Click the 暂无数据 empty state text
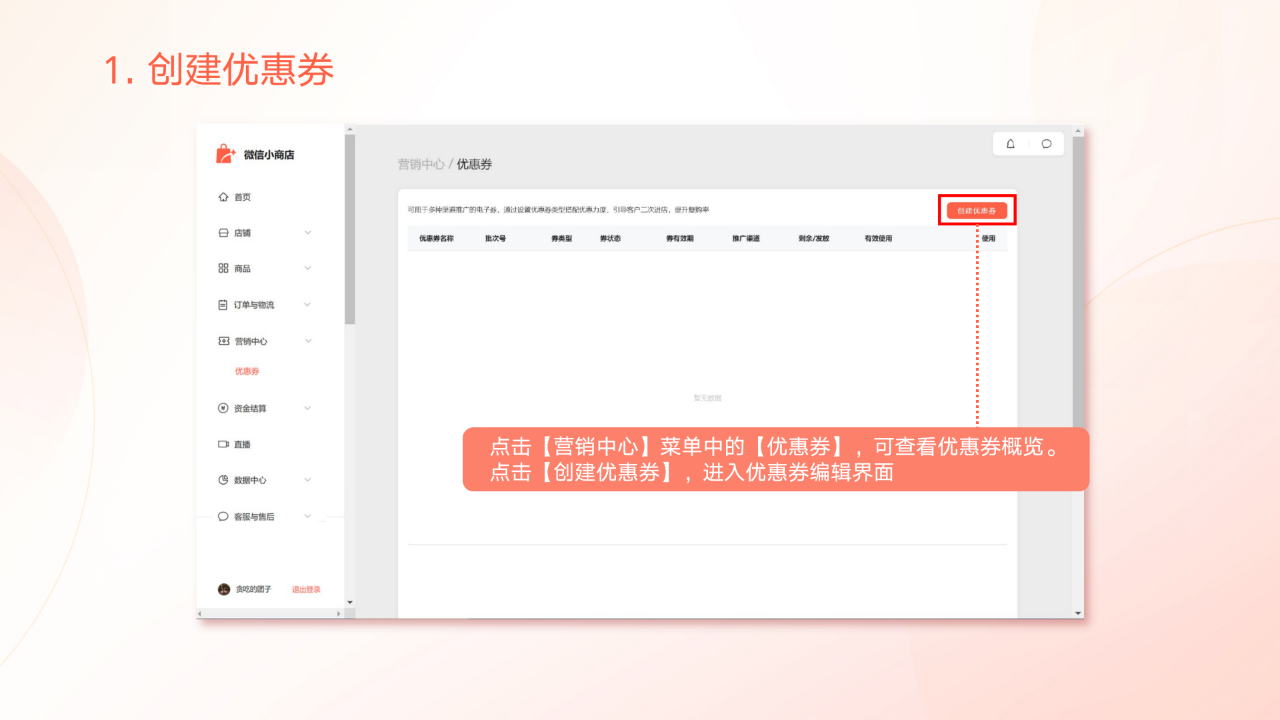 click(x=707, y=398)
